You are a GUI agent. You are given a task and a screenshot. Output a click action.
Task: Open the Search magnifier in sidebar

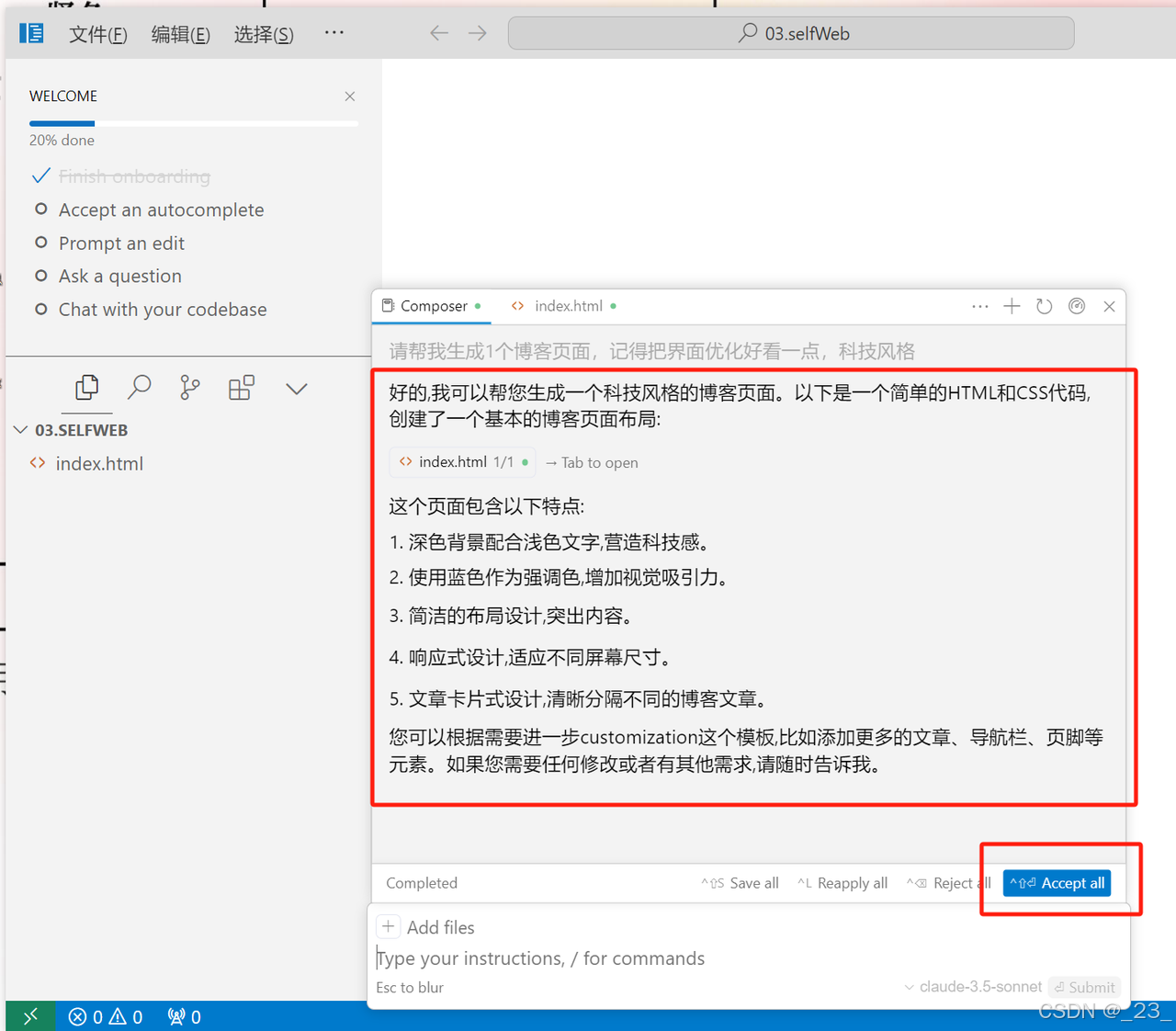pos(140,388)
